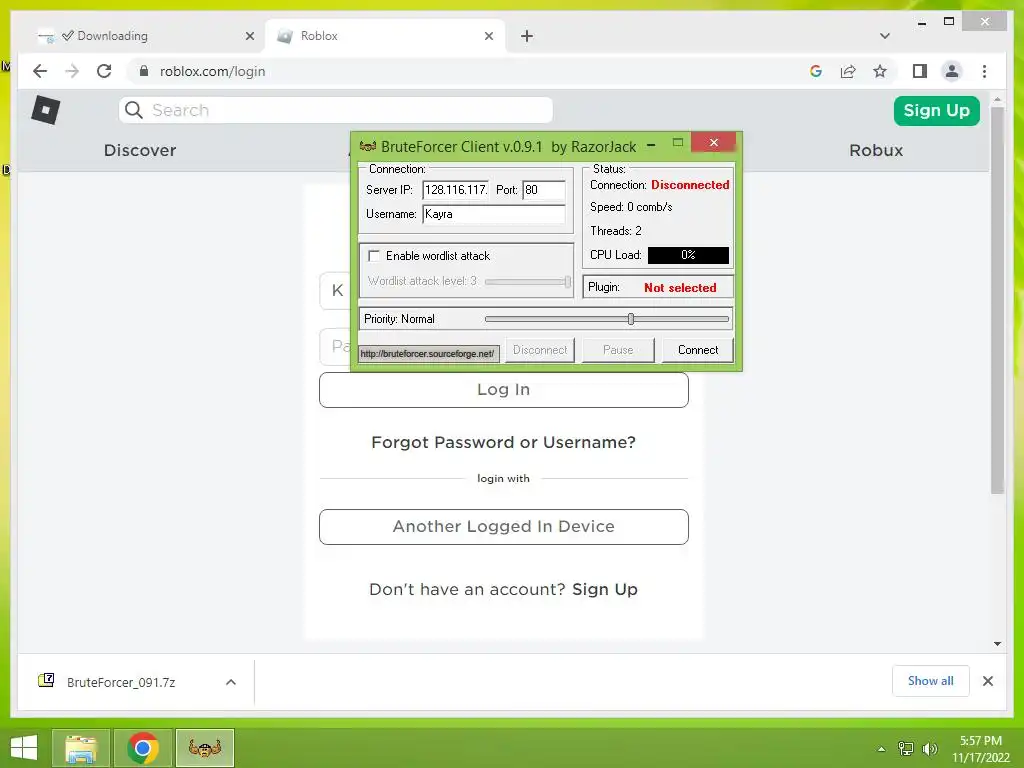The height and width of the screenshot is (768, 1024).
Task: Toggle the Chrome side panel icon
Action: [x=920, y=71]
